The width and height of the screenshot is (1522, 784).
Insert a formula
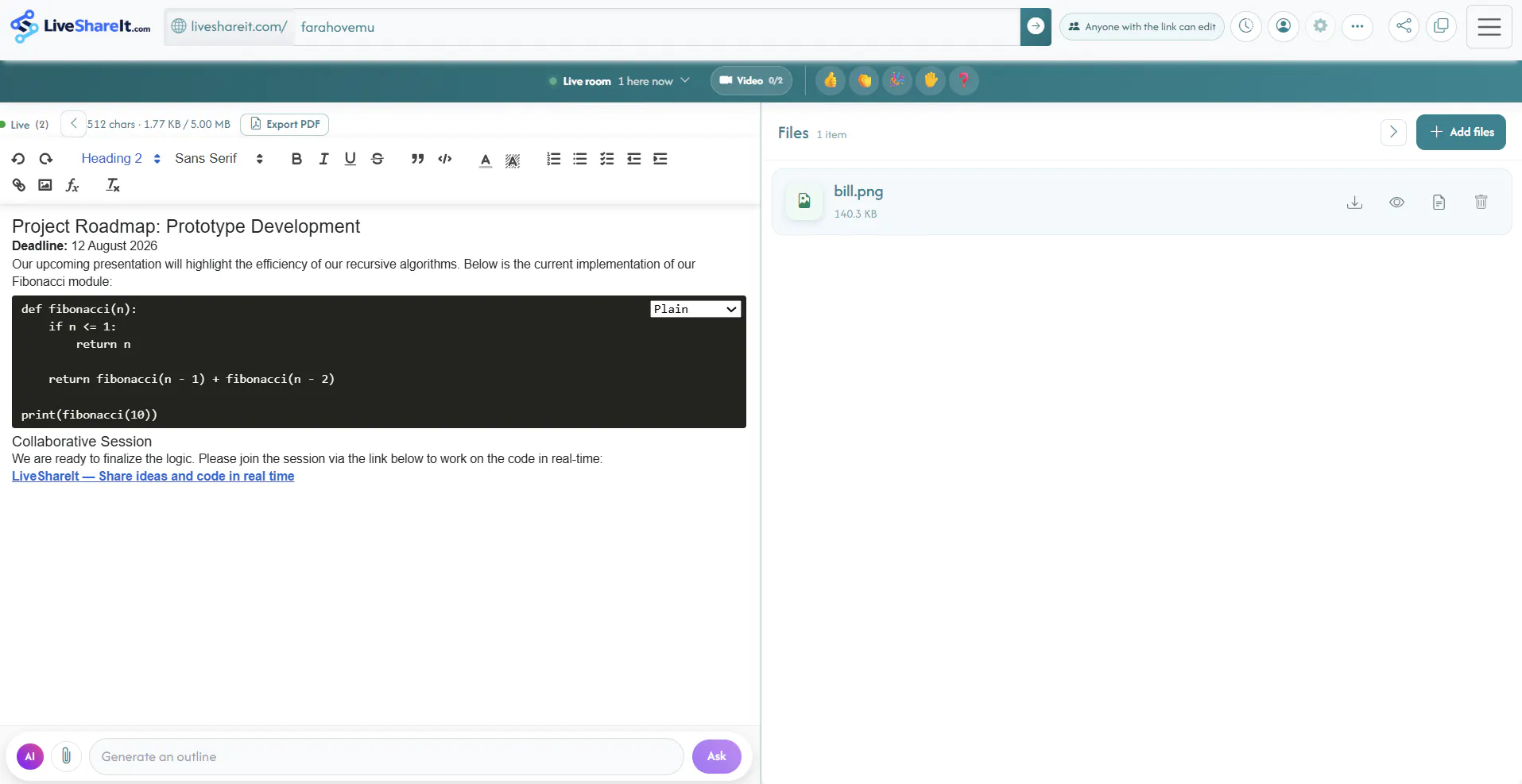click(72, 185)
